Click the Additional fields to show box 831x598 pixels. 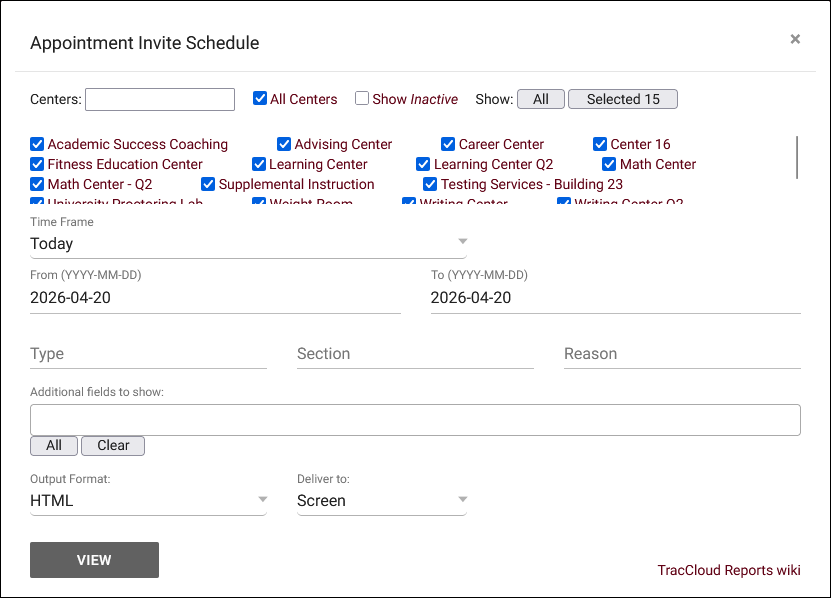click(x=415, y=420)
